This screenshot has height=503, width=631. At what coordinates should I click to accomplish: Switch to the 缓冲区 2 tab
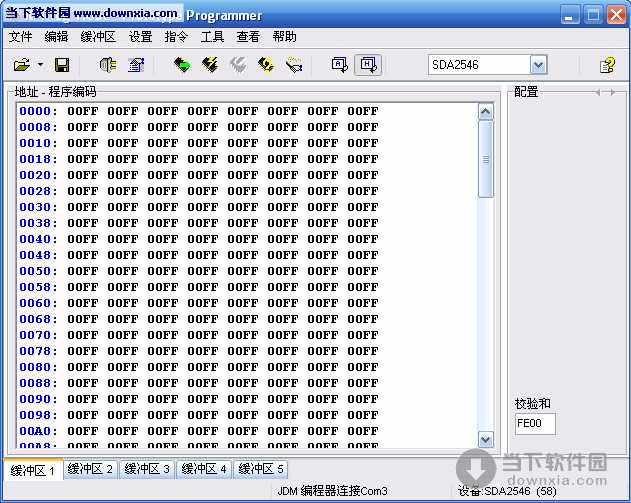point(90,469)
